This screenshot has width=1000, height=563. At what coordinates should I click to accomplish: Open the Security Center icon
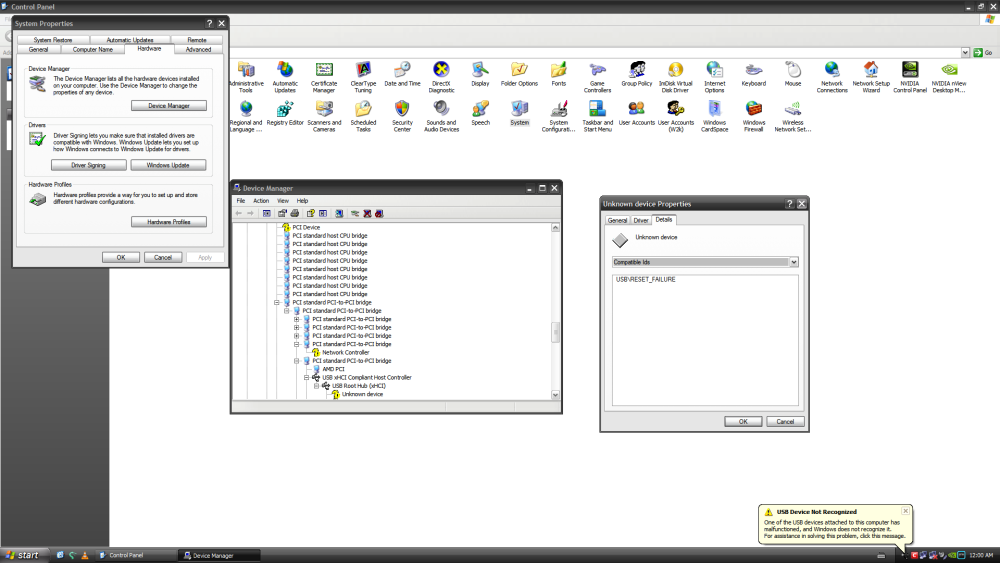click(x=402, y=108)
